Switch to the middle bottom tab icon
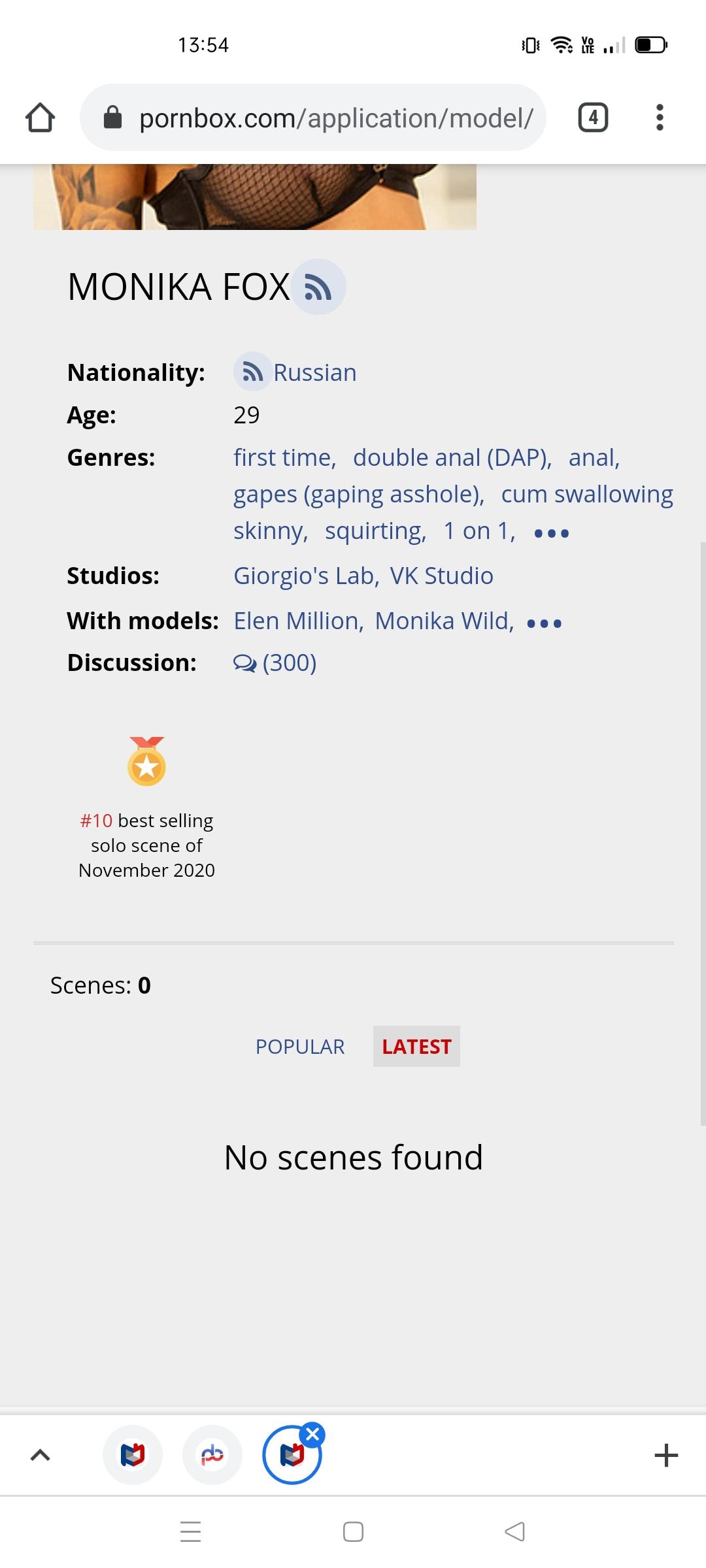Viewport: 706px width, 1568px height. [212, 1455]
